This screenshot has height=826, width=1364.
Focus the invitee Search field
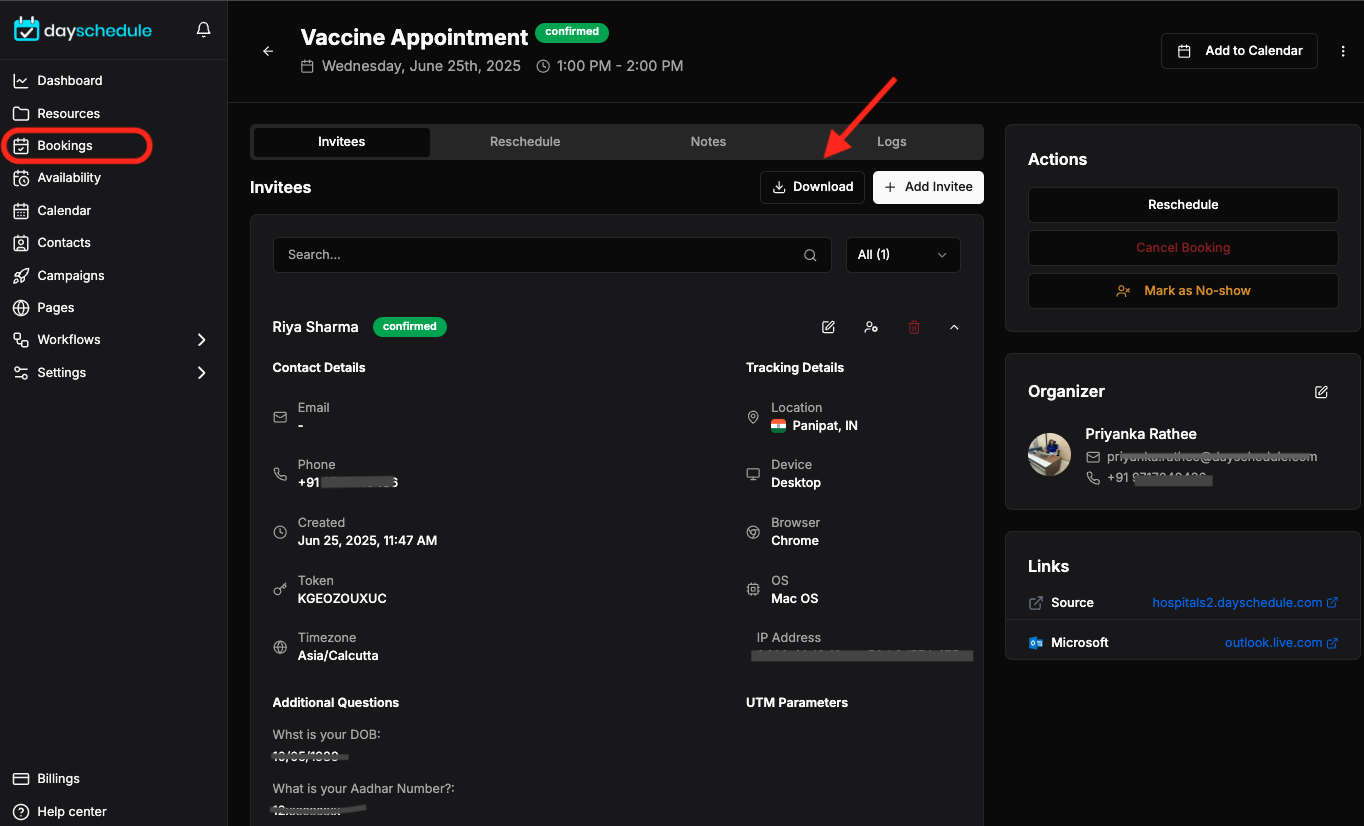point(552,255)
